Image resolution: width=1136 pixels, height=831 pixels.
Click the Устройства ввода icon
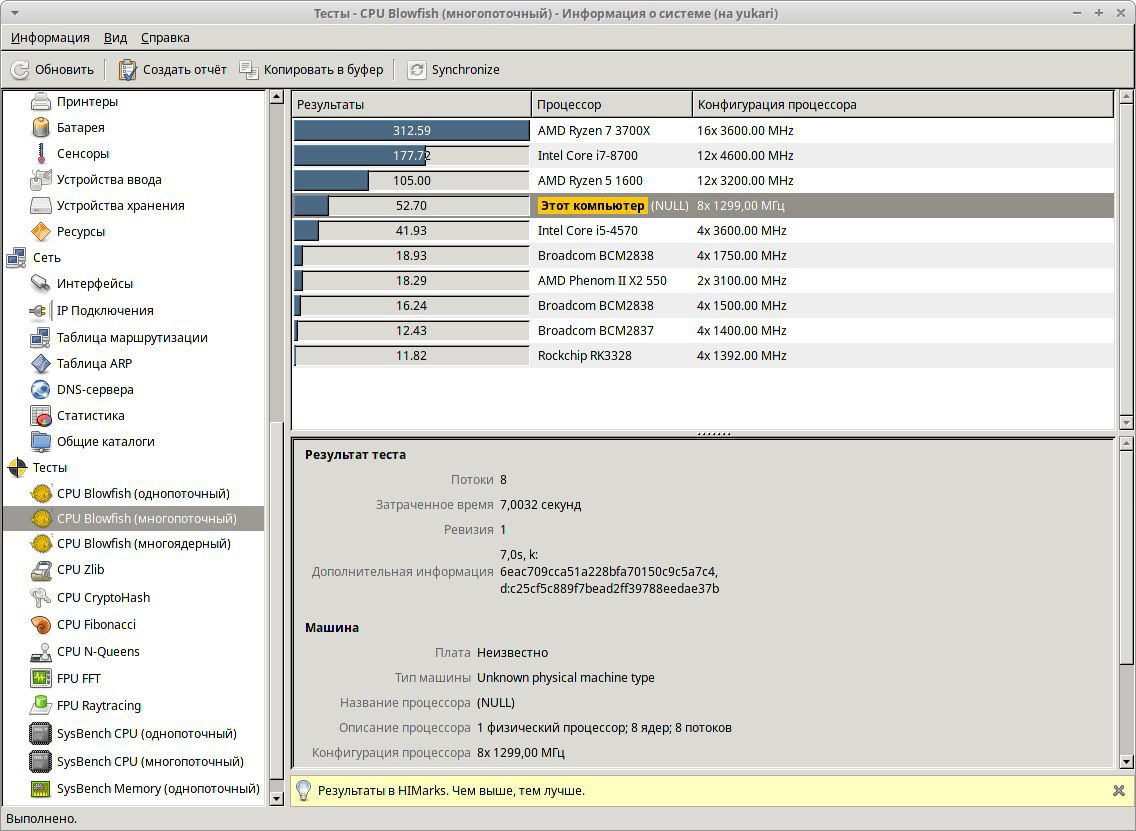pos(41,180)
